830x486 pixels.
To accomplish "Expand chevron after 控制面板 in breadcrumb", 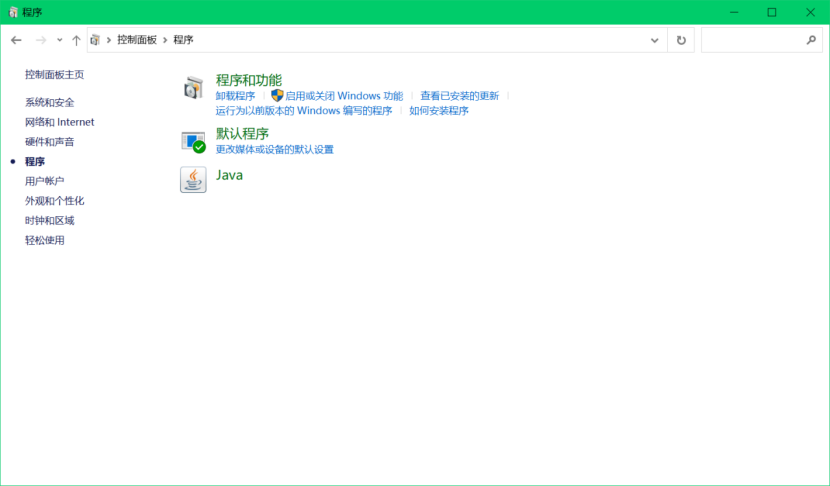I will click(165, 40).
